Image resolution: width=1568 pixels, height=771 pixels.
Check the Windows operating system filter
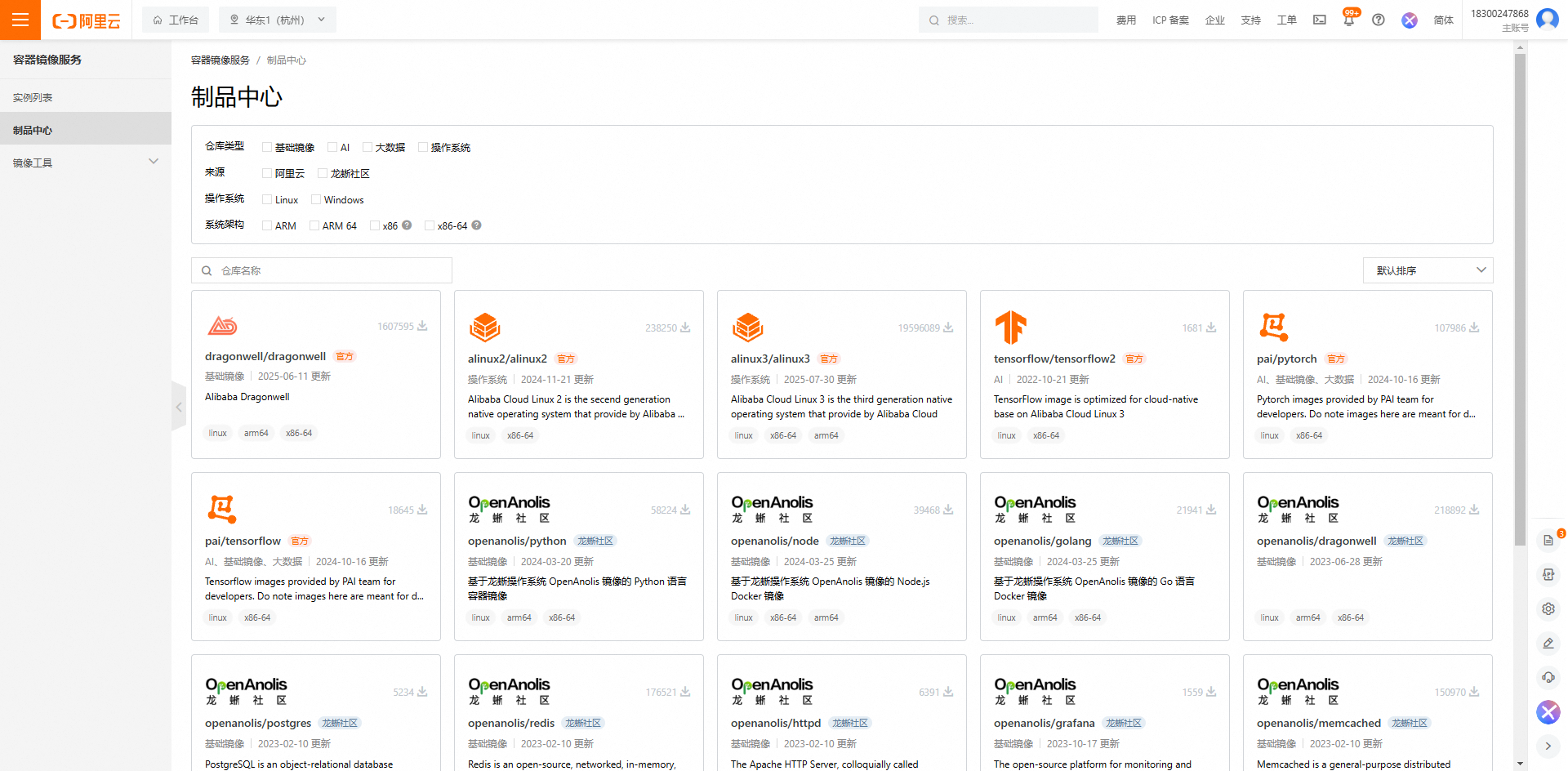[x=315, y=199]
